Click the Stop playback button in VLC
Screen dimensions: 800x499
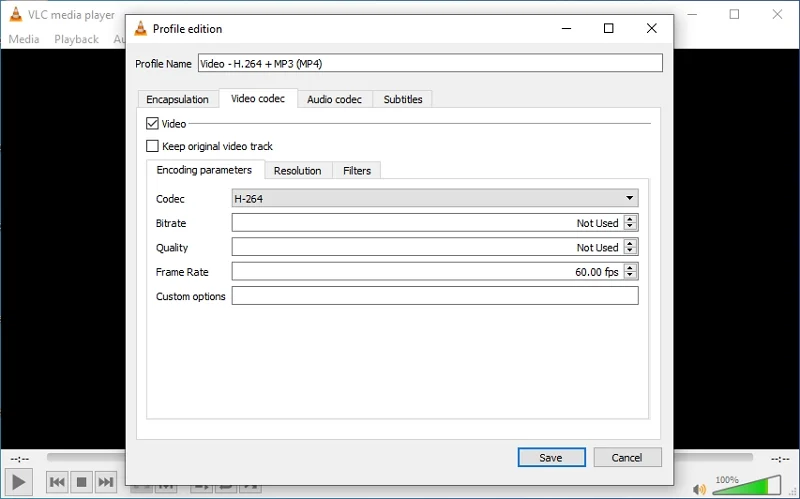coord(81,482)
